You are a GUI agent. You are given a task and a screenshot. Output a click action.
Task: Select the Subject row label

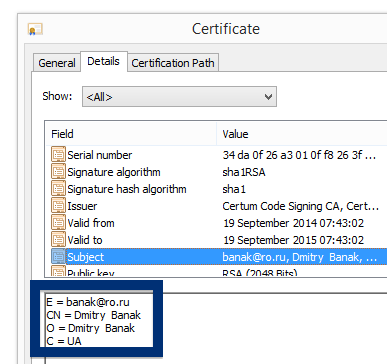coord(86,257)
